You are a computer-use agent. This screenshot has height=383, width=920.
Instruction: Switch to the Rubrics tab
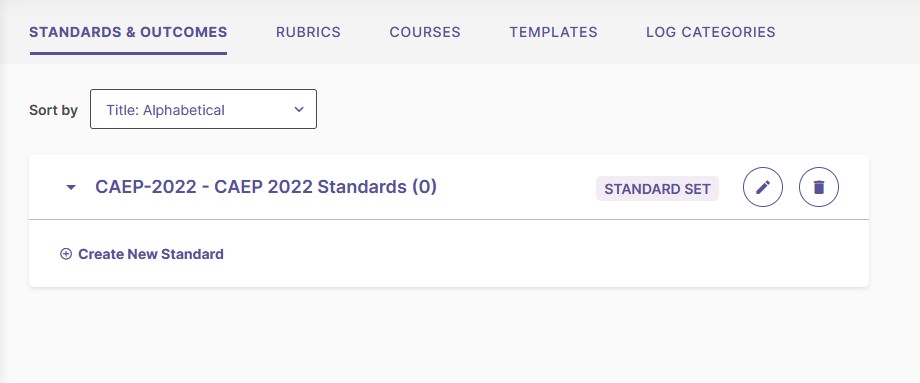pyautogui.click(x=308, y=32)
